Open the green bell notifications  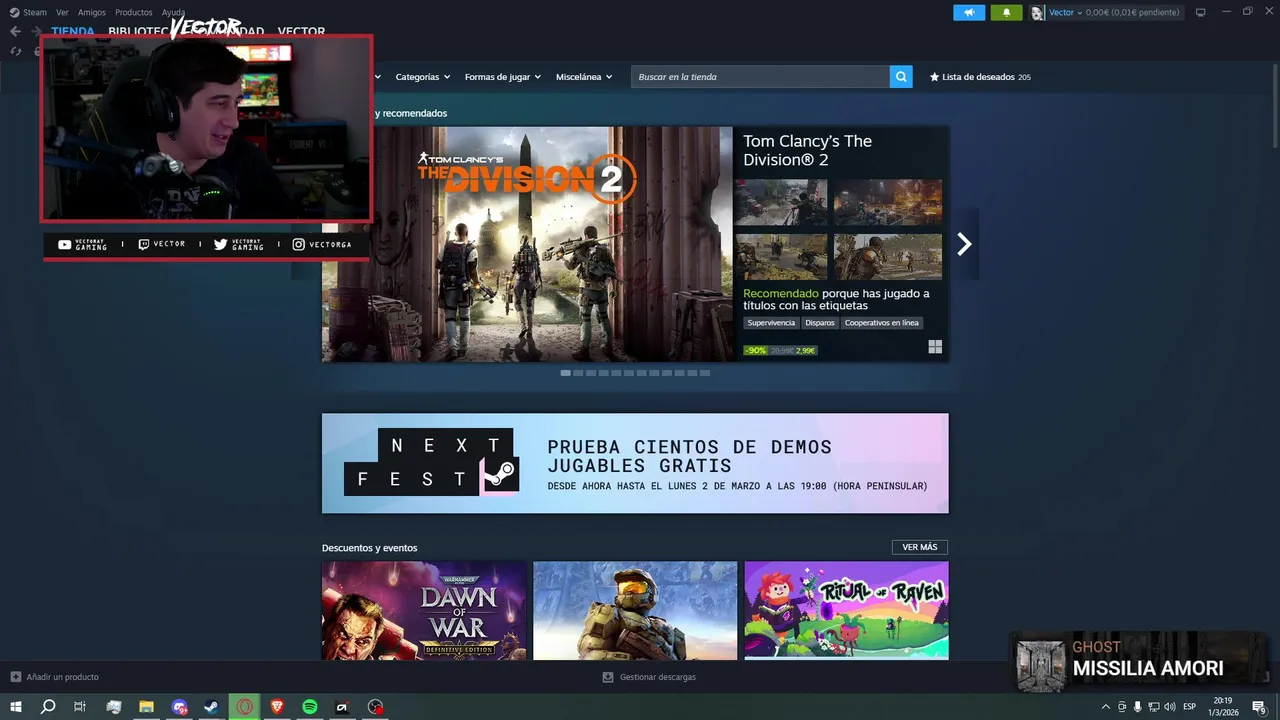[x=1006, y=12]
